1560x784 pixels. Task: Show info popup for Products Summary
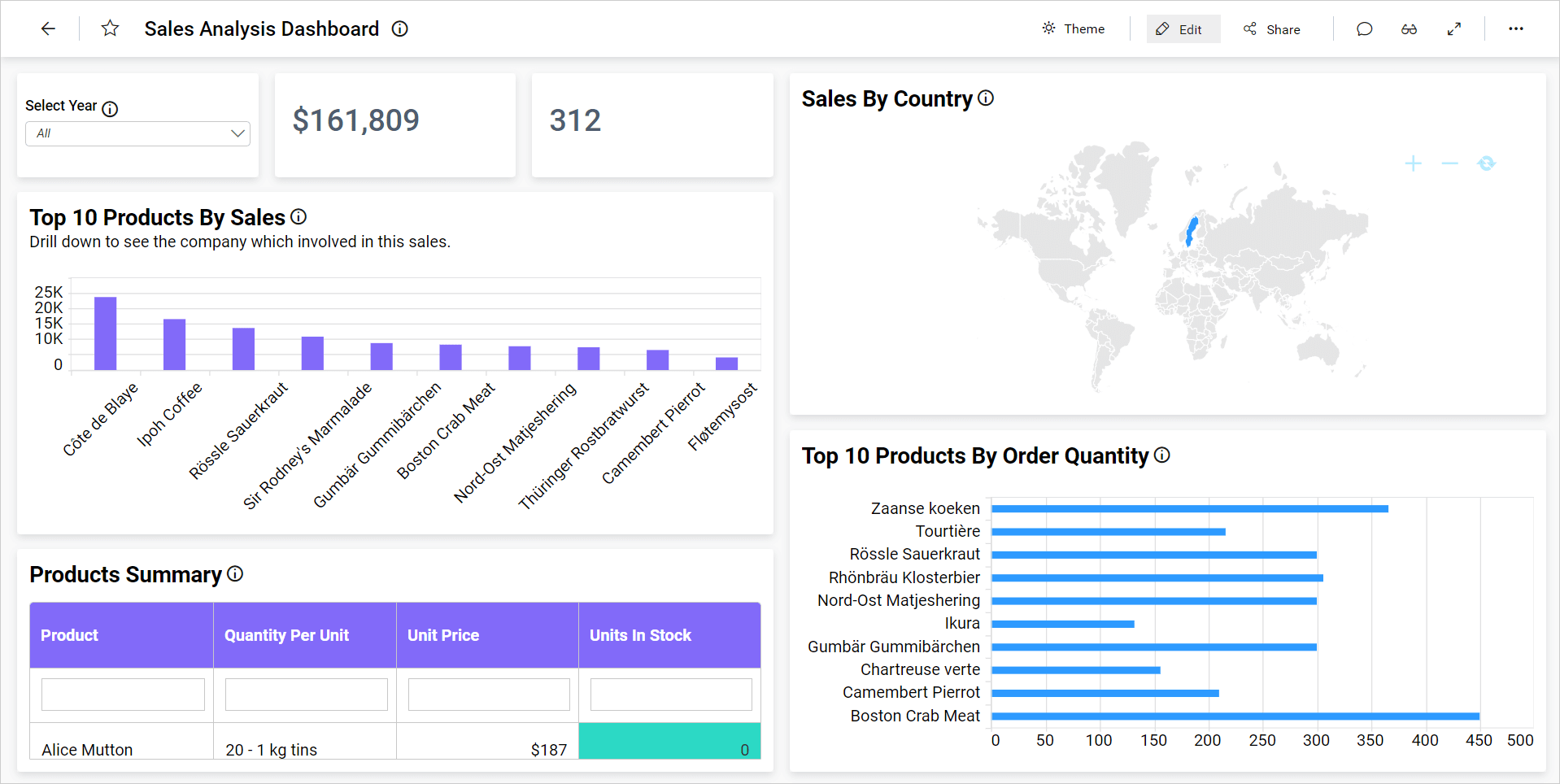[235, 574]
